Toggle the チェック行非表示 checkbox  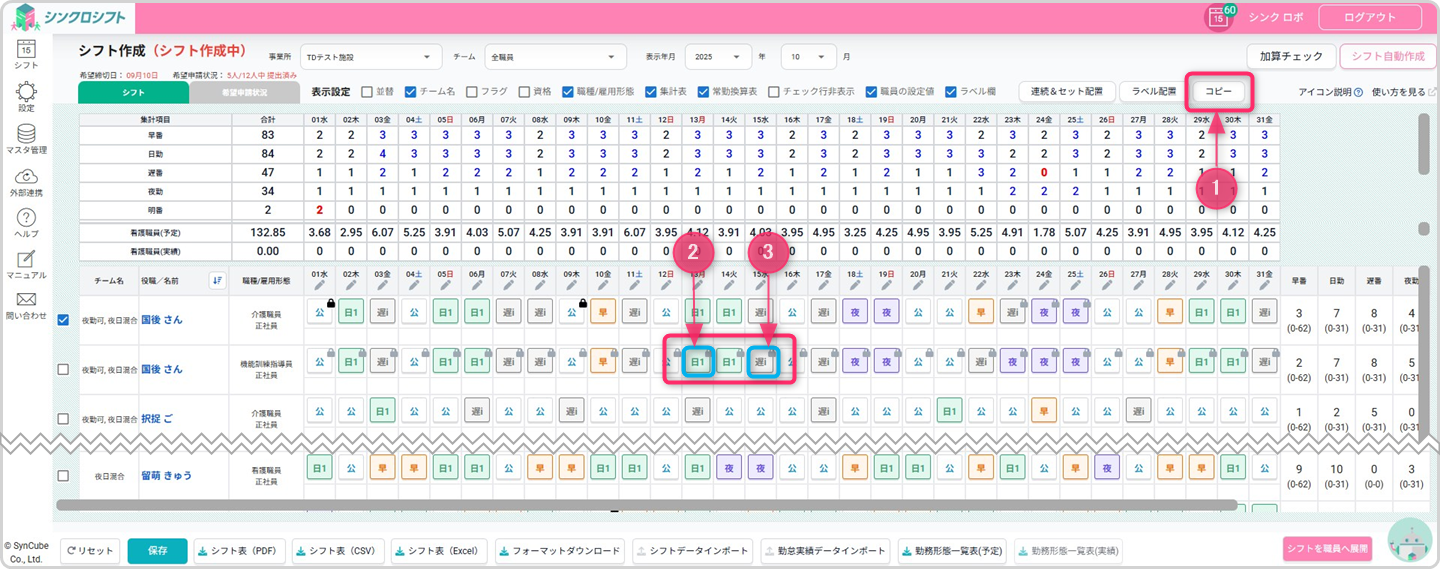click(773, 91)
